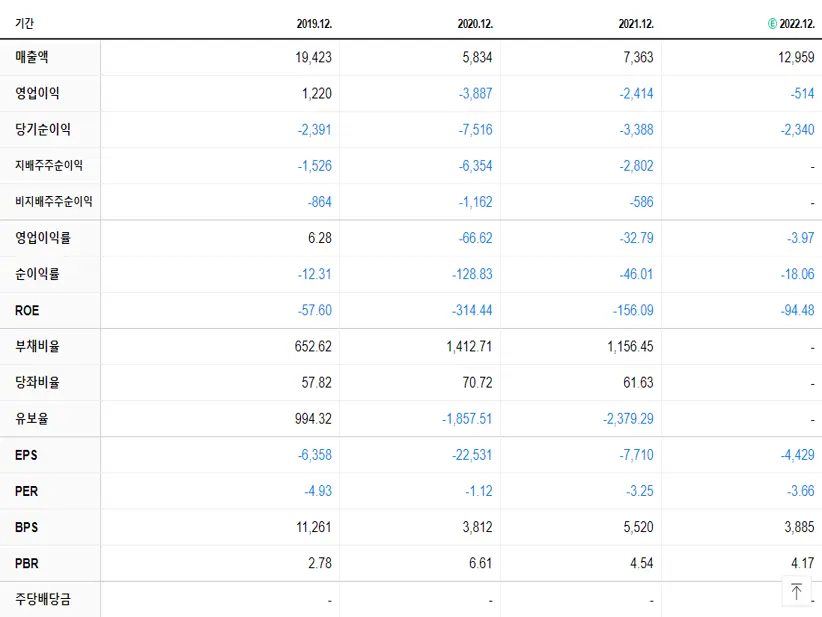
Task: Click the -1,162 non-controlling interest value
Action: click(x=475, y=202)
